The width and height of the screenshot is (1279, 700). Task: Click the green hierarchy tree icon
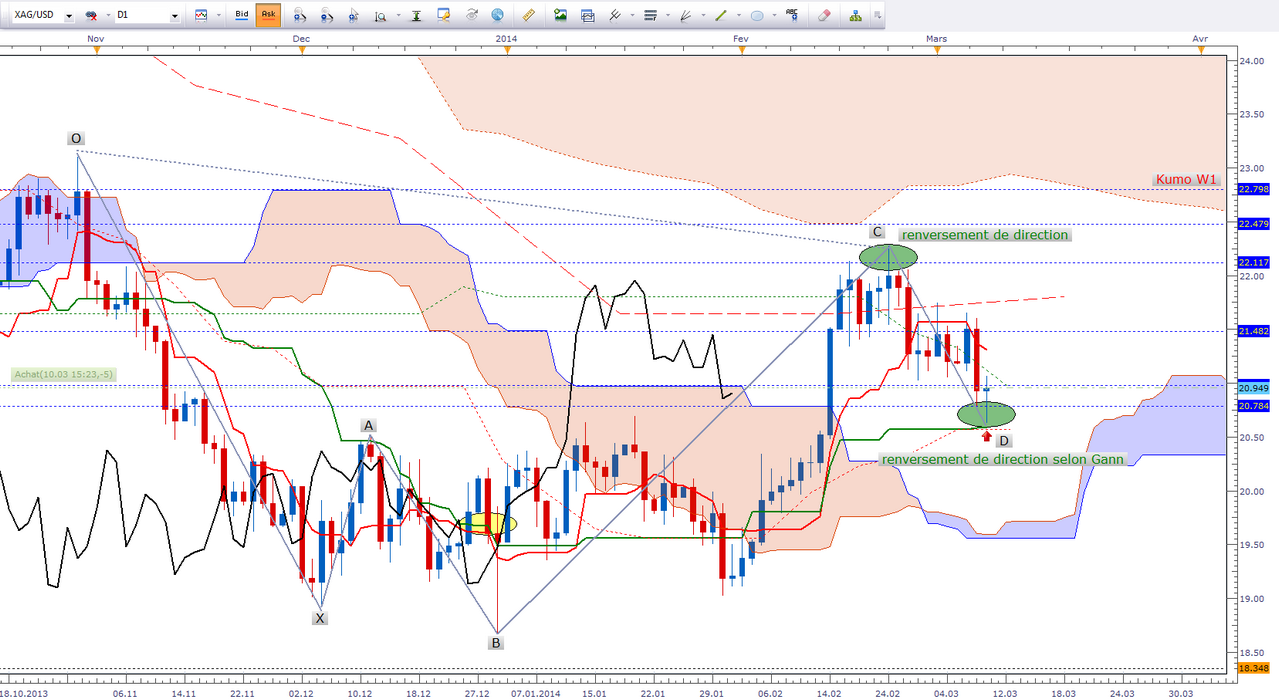click(855, 16)
